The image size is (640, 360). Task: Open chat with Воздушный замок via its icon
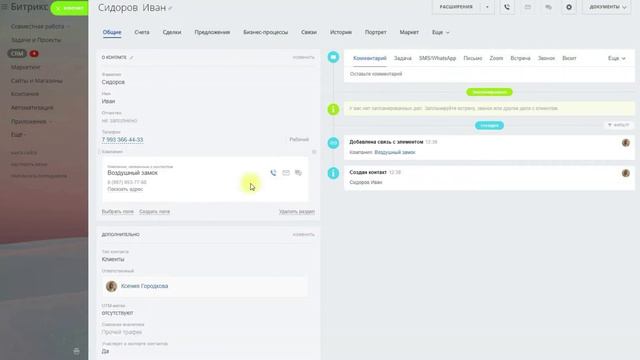pyautogui.click(x=298, y=173)
